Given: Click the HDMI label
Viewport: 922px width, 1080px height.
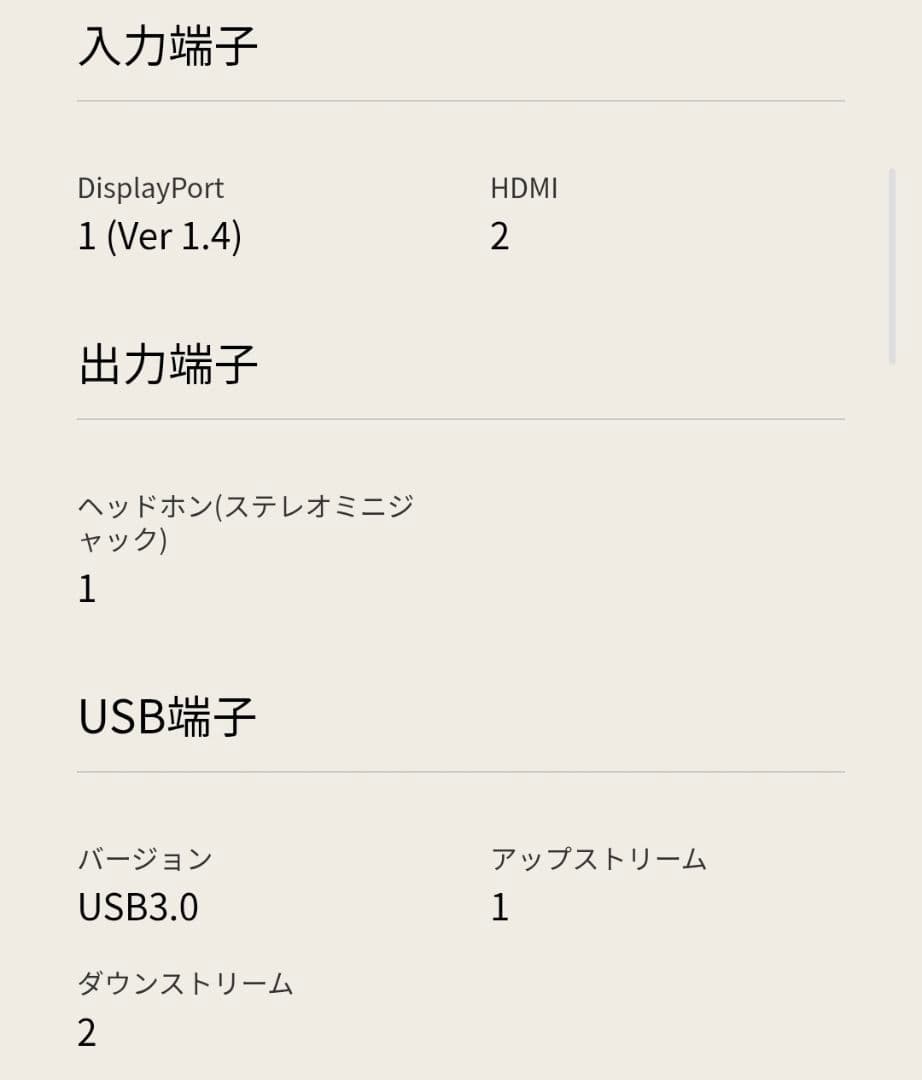Looking at the screenshot, I should (524, 188).
